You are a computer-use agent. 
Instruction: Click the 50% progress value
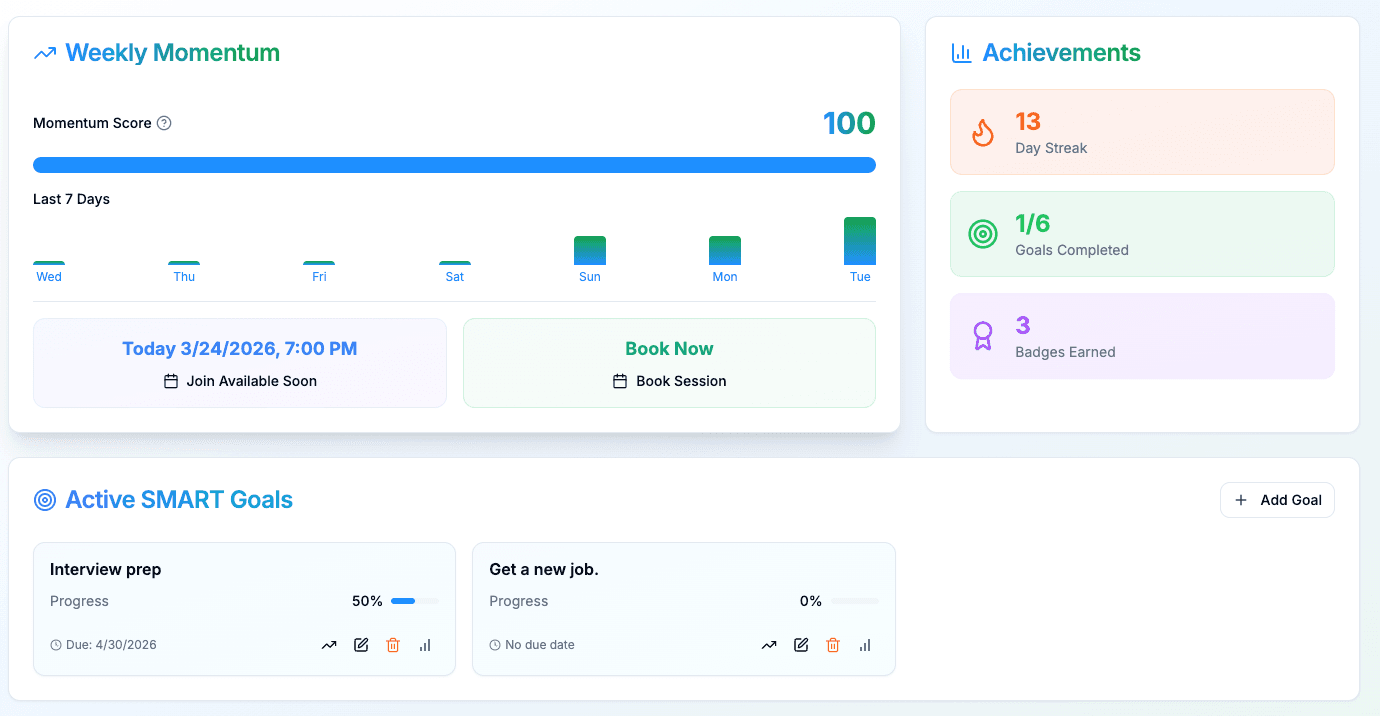[x=367, y=601]
